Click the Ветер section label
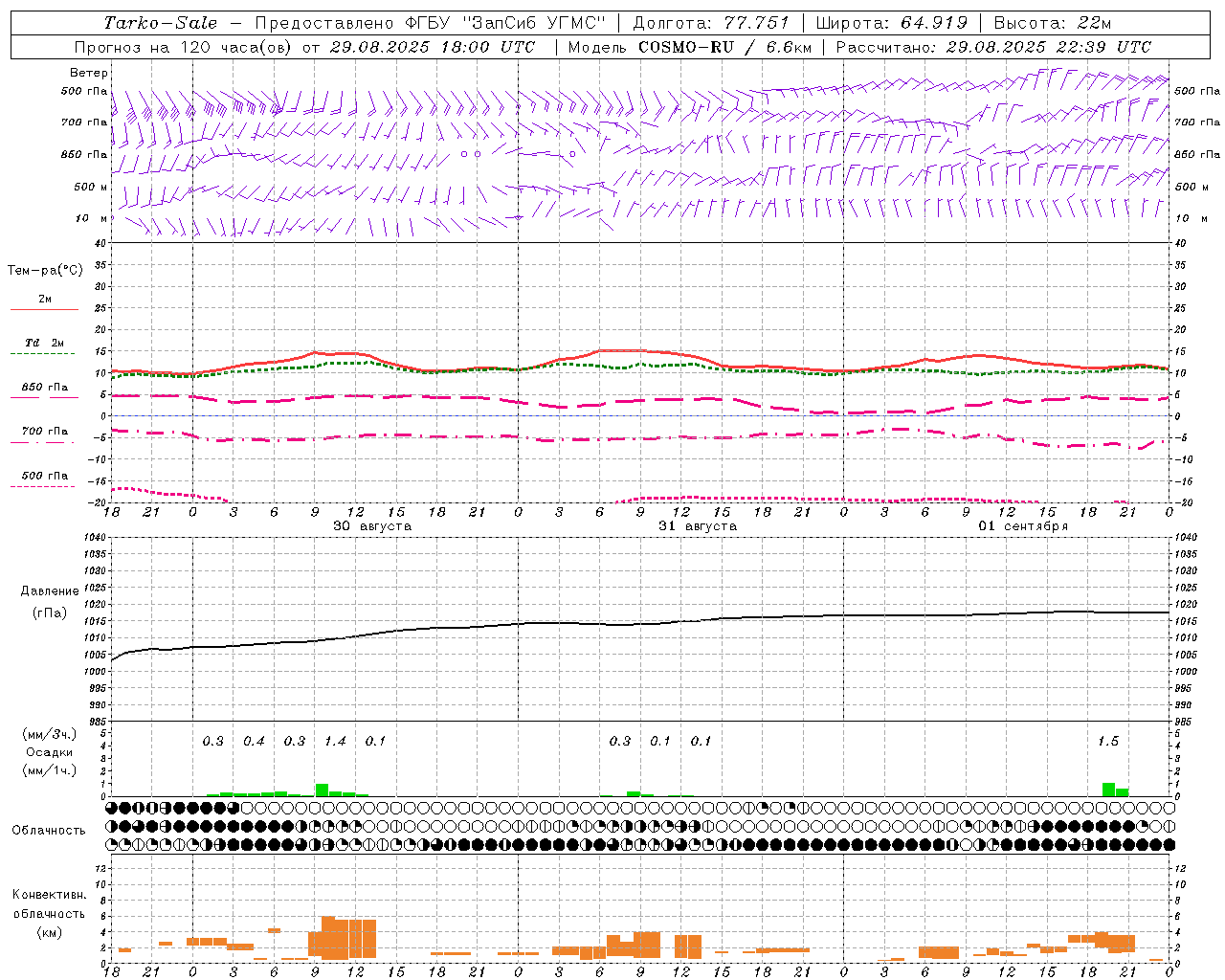Image resolution: width=1225 pixels, height=980 pixels. click(x=89, y=73)
